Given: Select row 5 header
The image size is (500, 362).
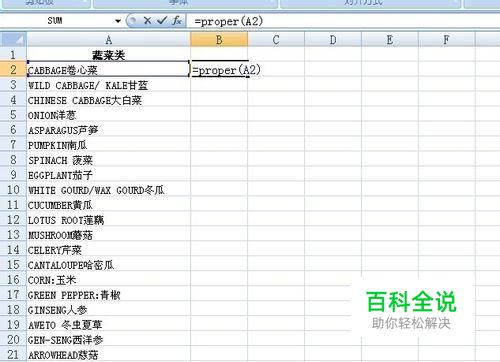Looking at the screenshot, I should tap(13, 115).
